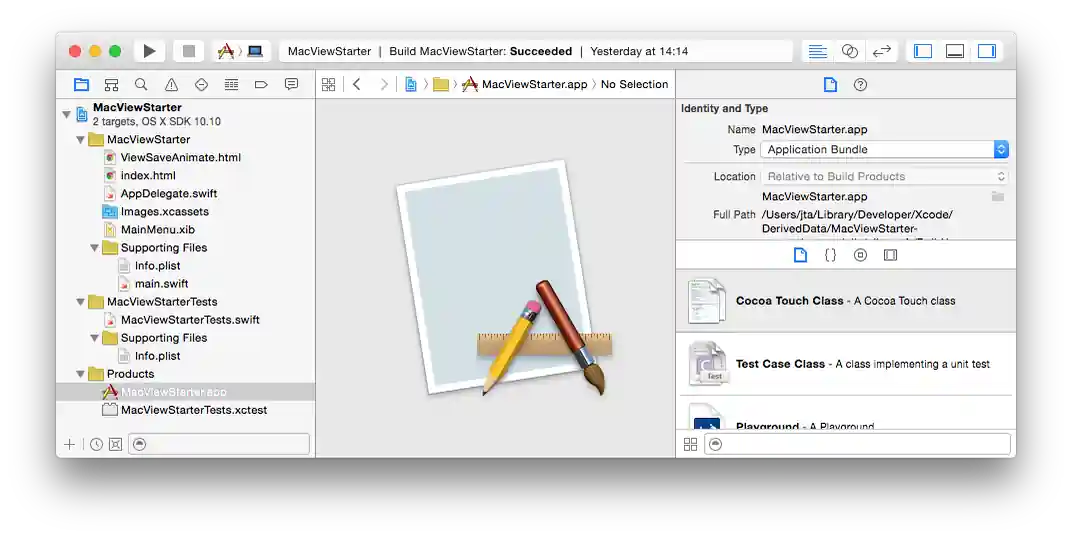Toggle the left Navigator panel
This screenshot has width=1072, height=538.
pyautogui.click(x=923, y=51)
